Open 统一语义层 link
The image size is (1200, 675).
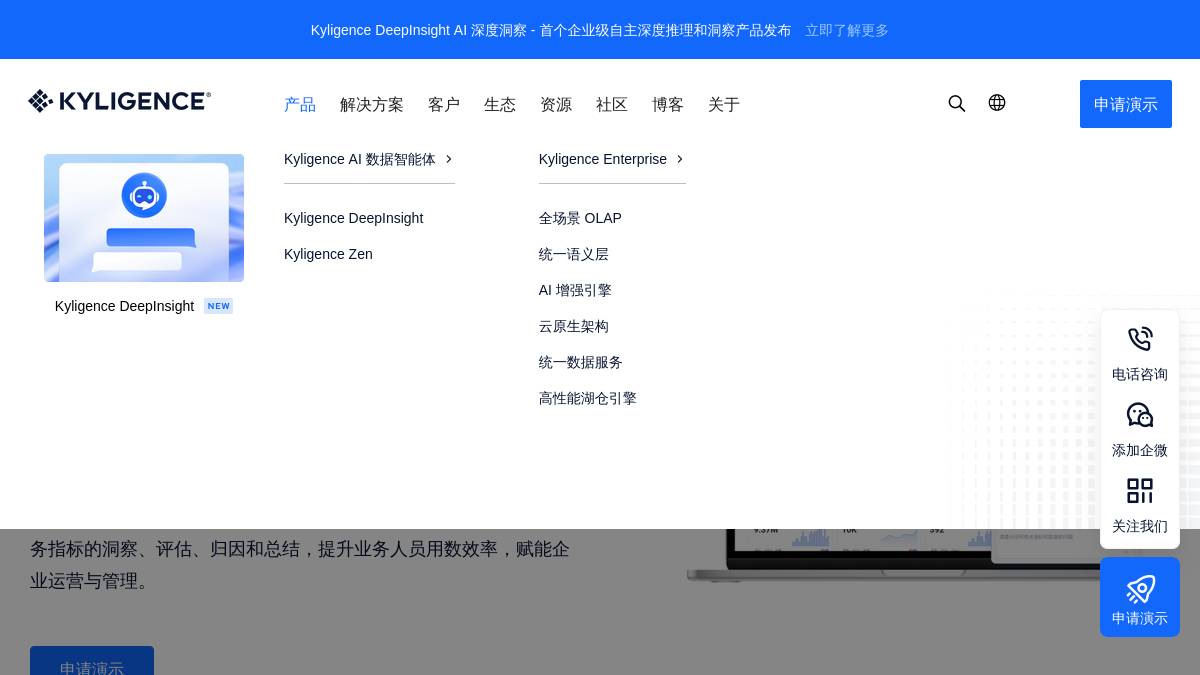tap(574, 254)
